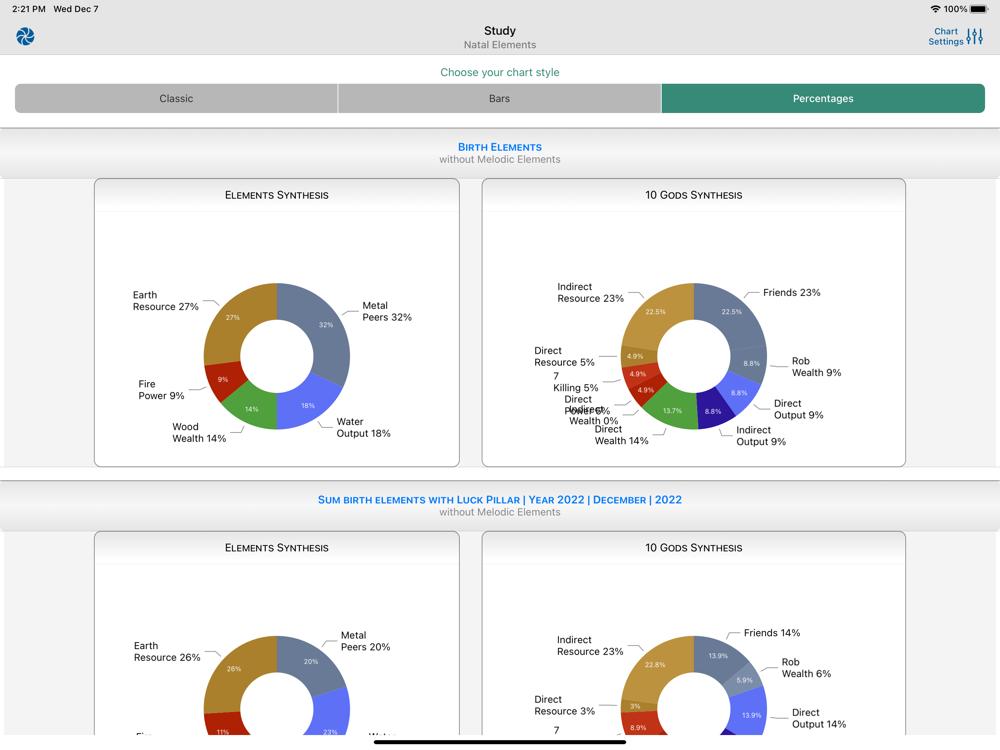Viewport: 1000px width, 750px height.
Task: Tap the 'Wed Dec 7' date in status bar
Action: pos(76,9)
